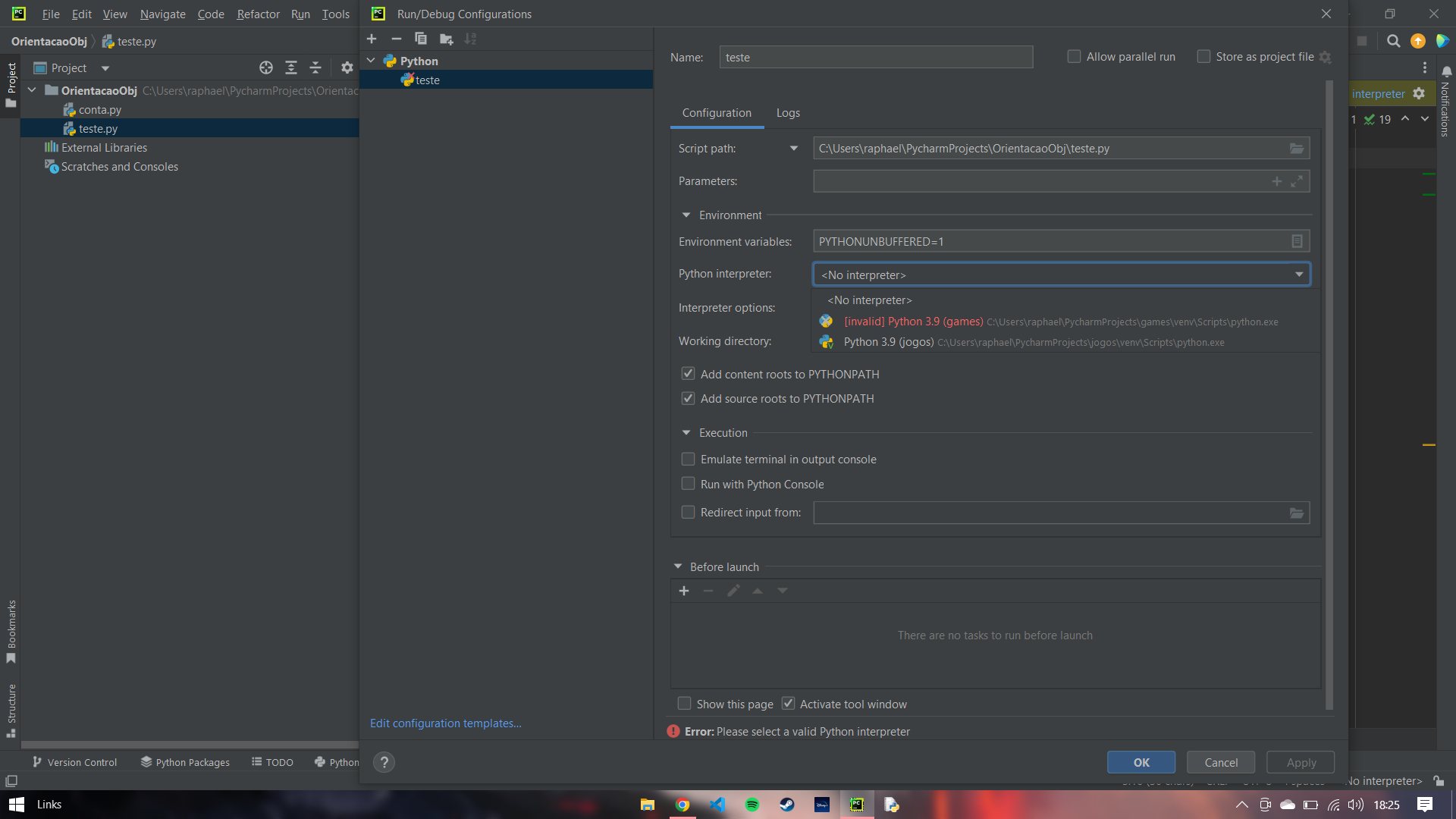
Task: Enable Redirect input from checkbox
Action: tap(688, 513)
